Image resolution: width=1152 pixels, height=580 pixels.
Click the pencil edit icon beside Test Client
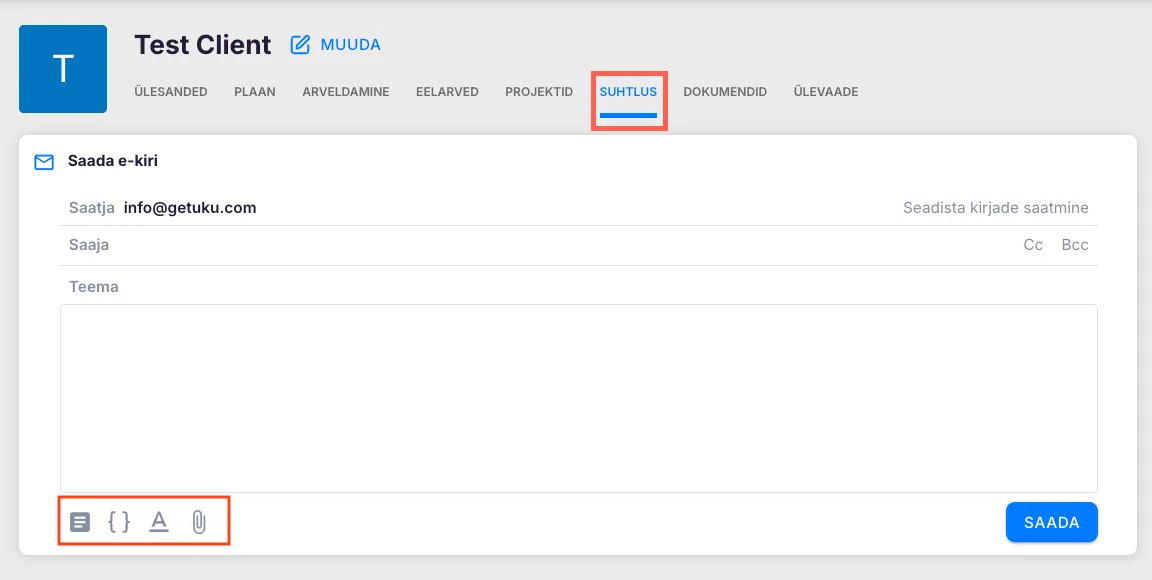coord(300,45)
